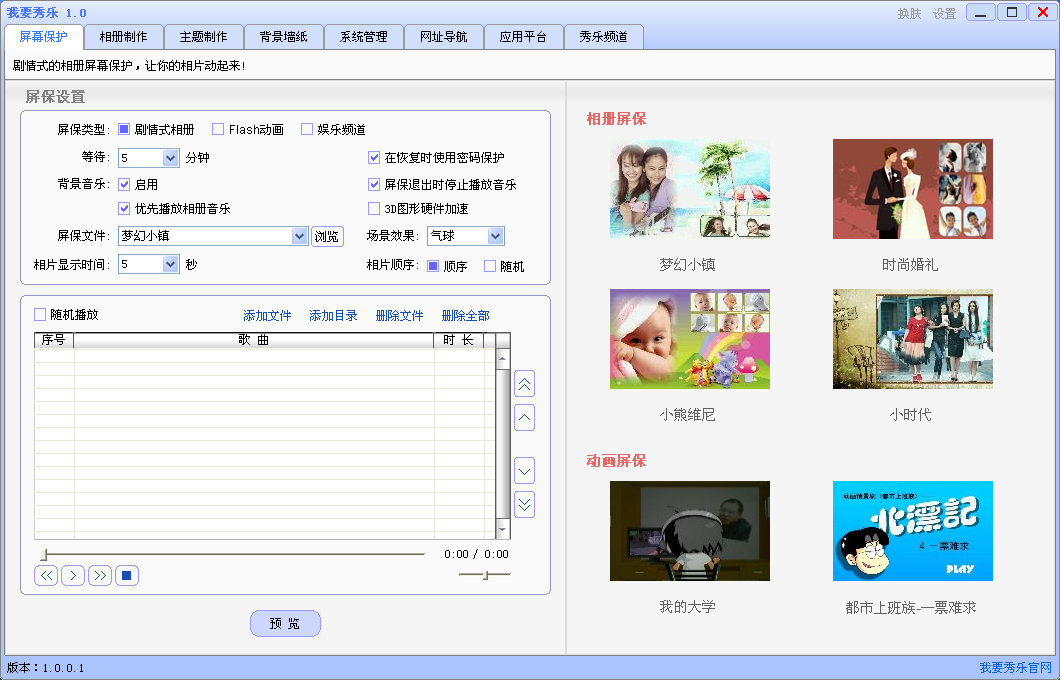Screen dimensions: 1060x680
Task: Click the 预览 preview button
Action: [x=285, y=623]
